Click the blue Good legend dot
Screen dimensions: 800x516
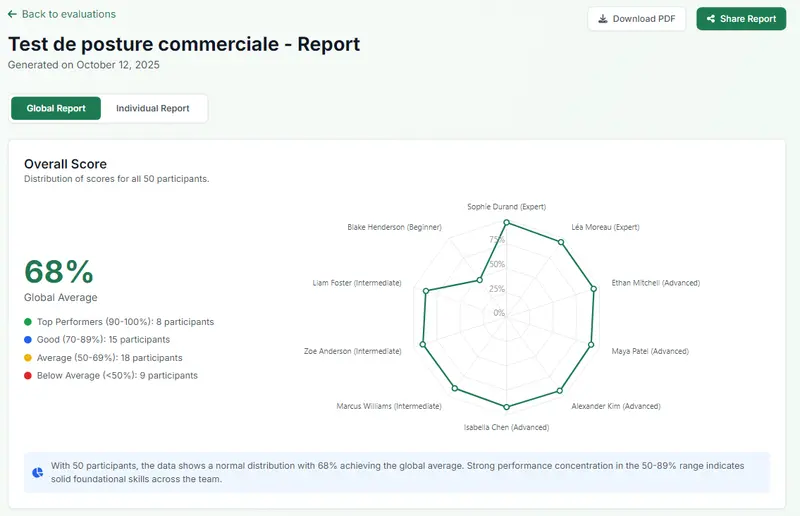coord(28,340)
